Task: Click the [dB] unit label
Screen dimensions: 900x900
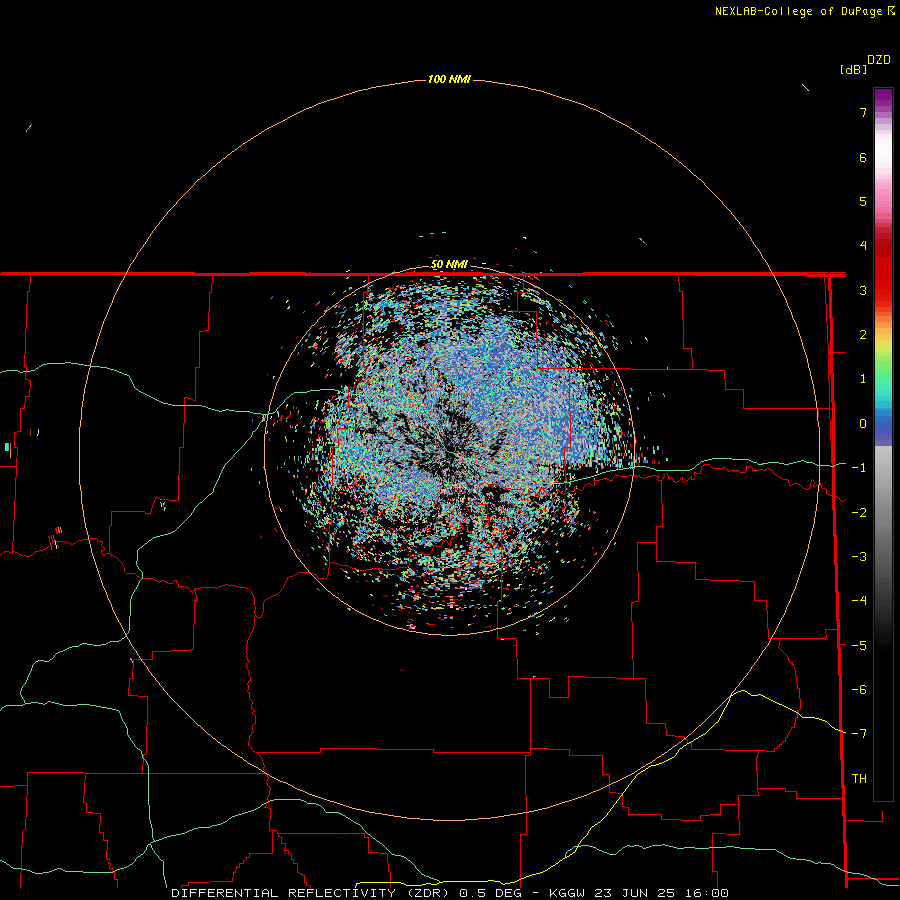Action: pyautogui.click(x=854, y=70)
